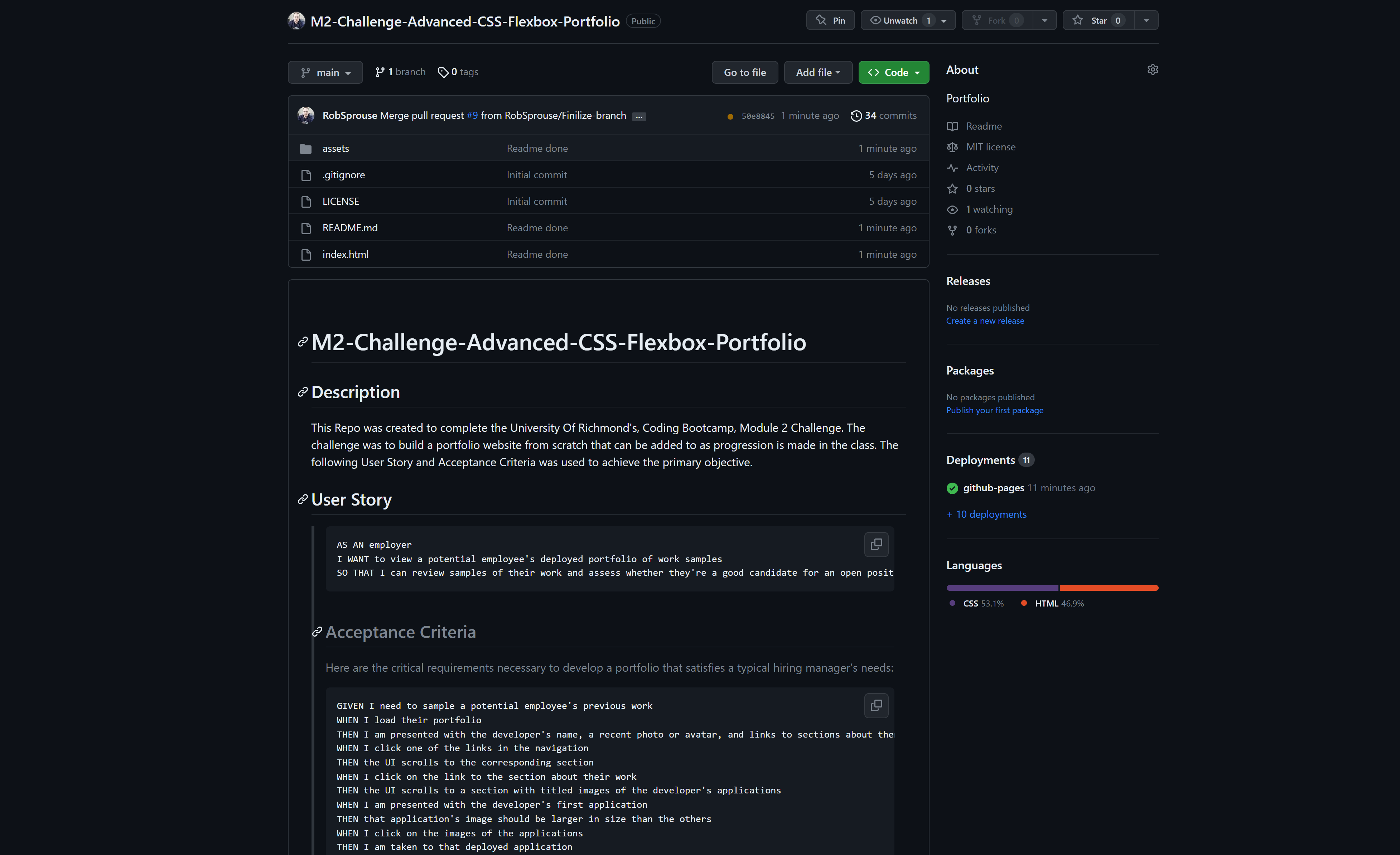The image size is (1400, 855).
Task: Open commit hash 50e8845
Action: (758, 116)
